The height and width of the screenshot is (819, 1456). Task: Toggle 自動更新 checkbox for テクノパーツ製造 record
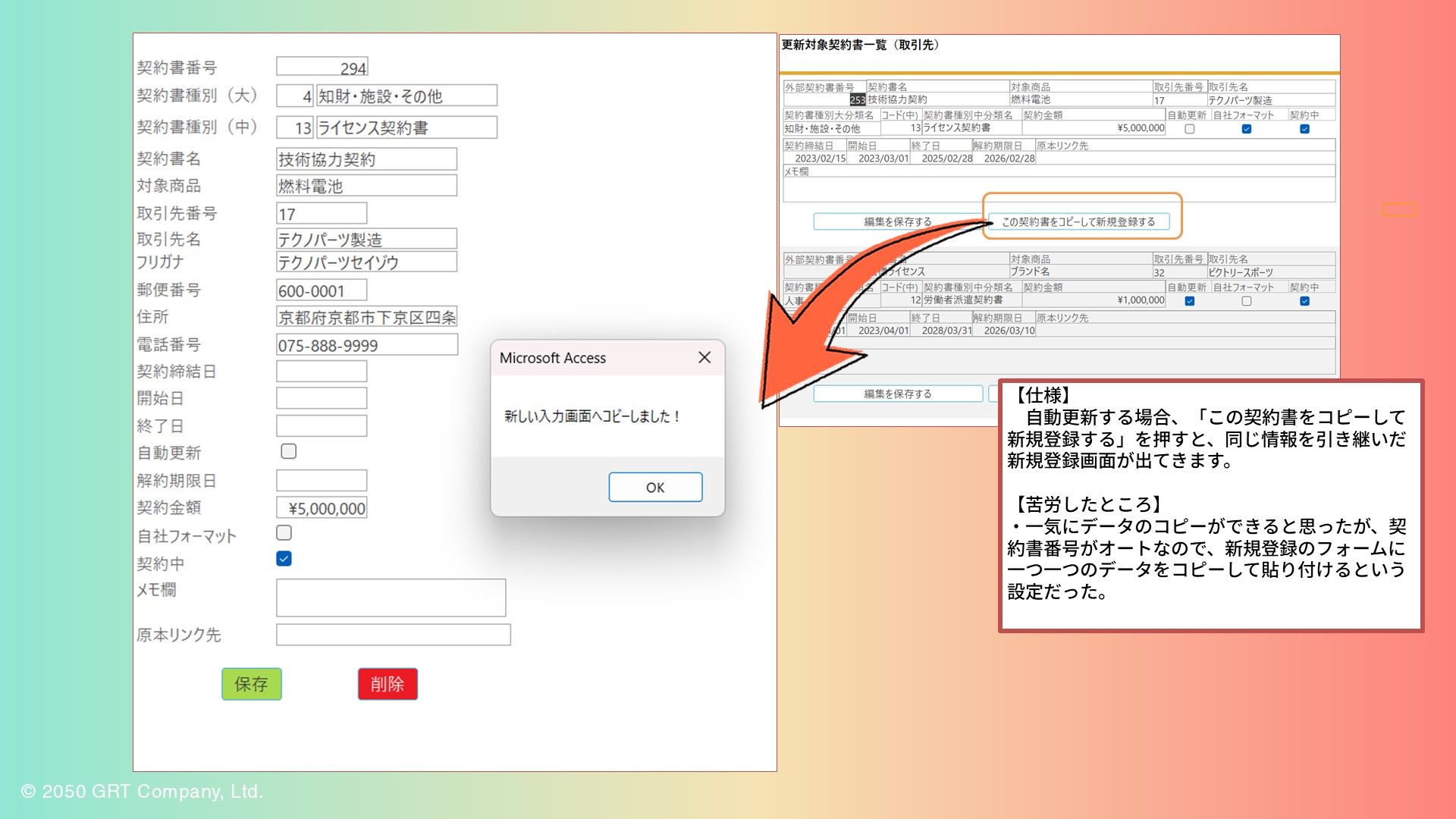(1189, 129)
